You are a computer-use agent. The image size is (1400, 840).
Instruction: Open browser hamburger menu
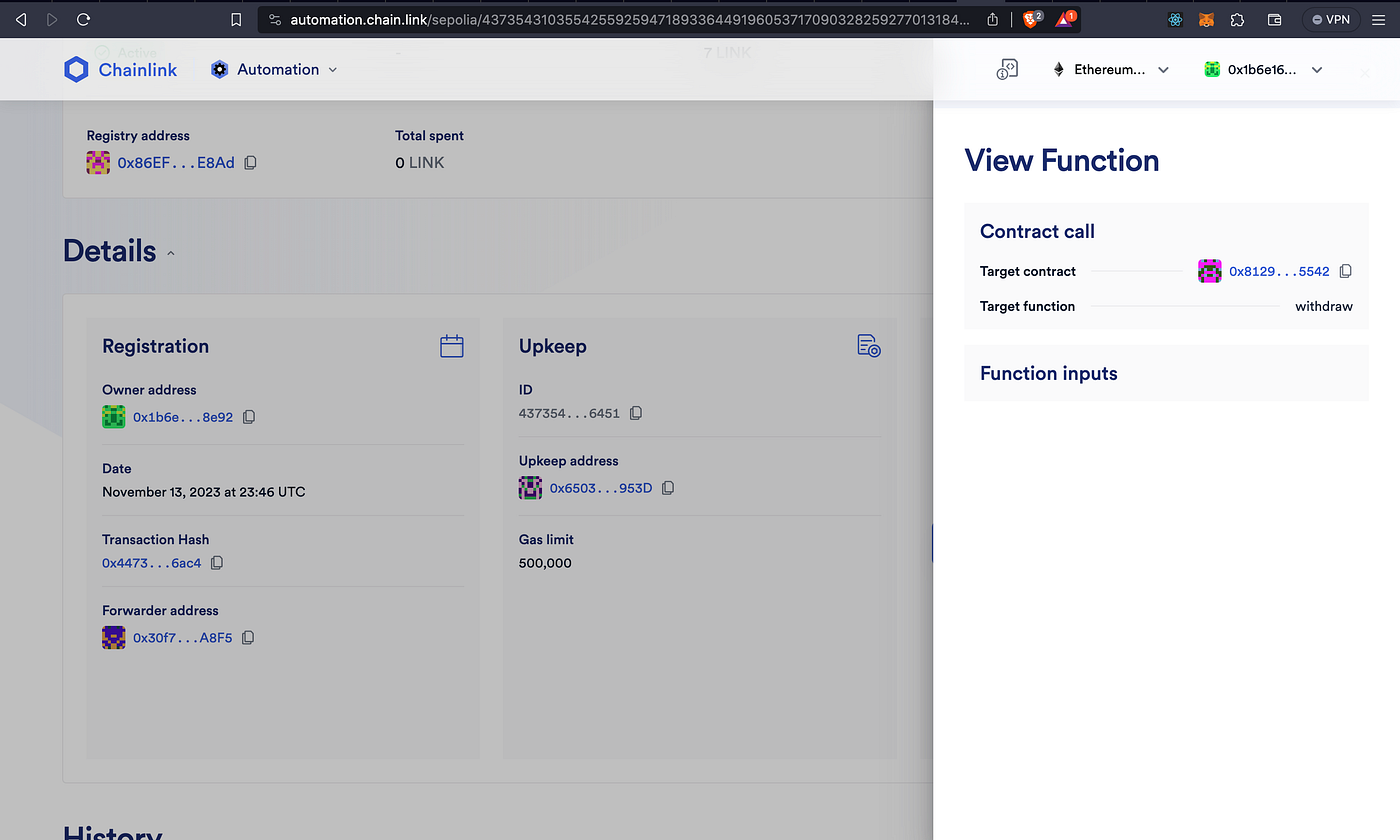tap(1379, 19)
